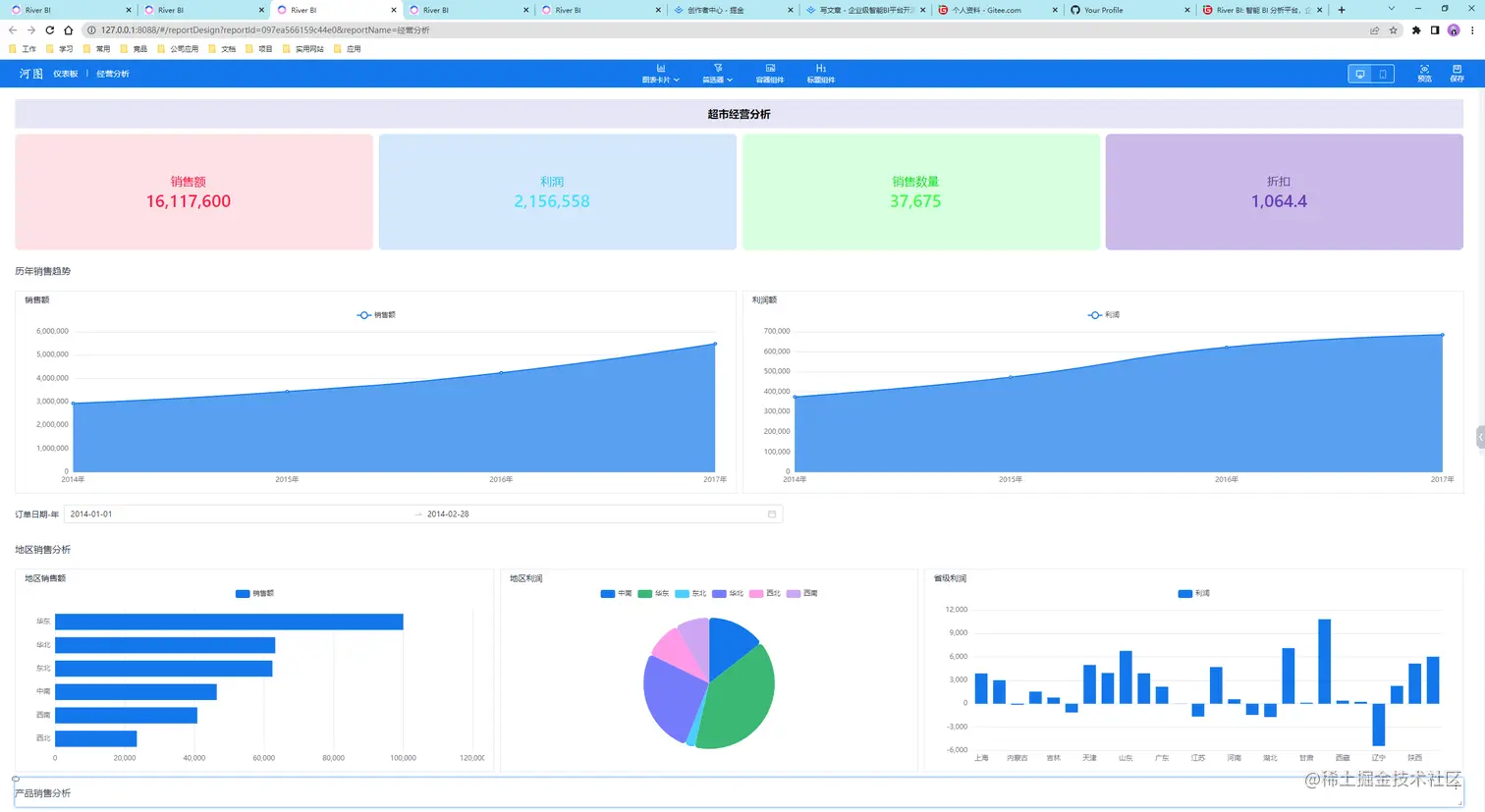Save the report with 保存 icon
The image size is (1485, 812).
pos(1457,74)
